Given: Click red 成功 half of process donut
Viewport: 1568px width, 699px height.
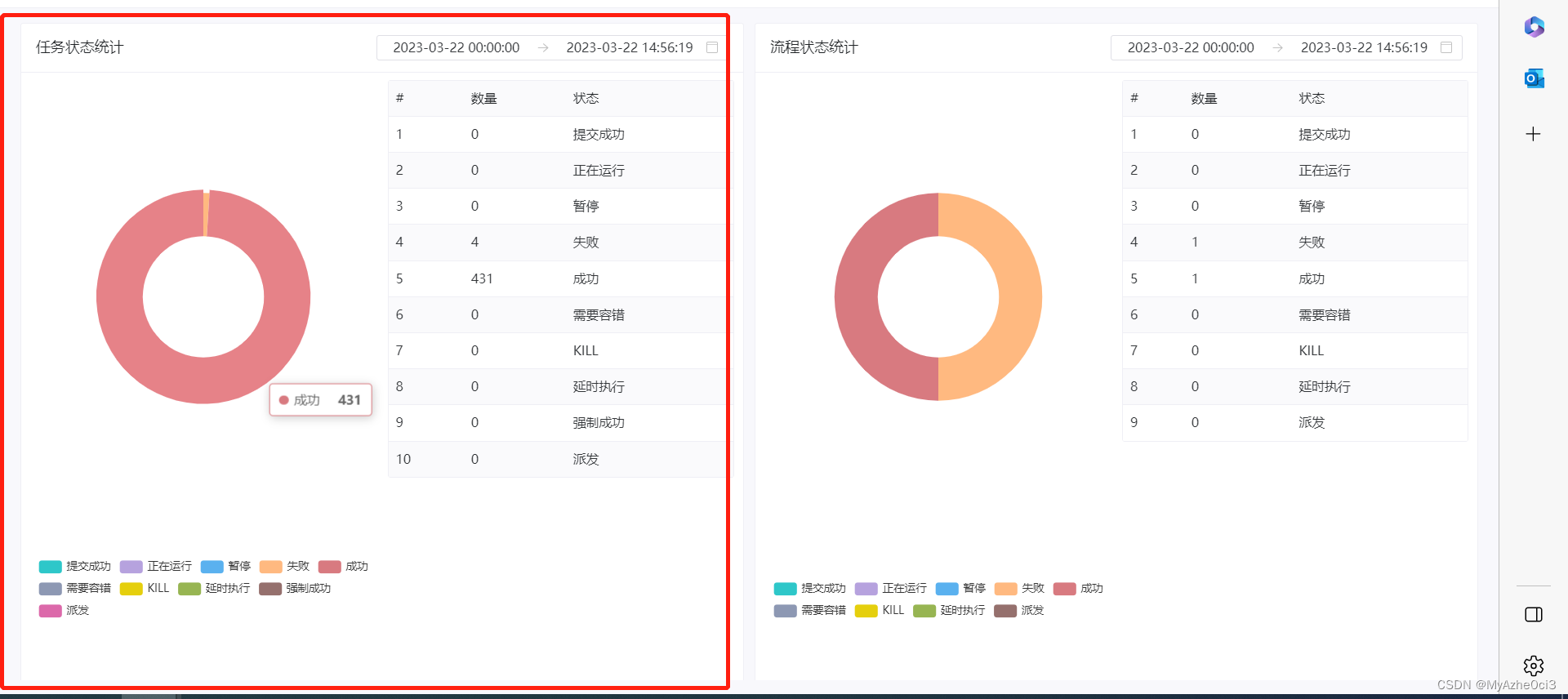Looking at the screenshot, I should [857, 296].
